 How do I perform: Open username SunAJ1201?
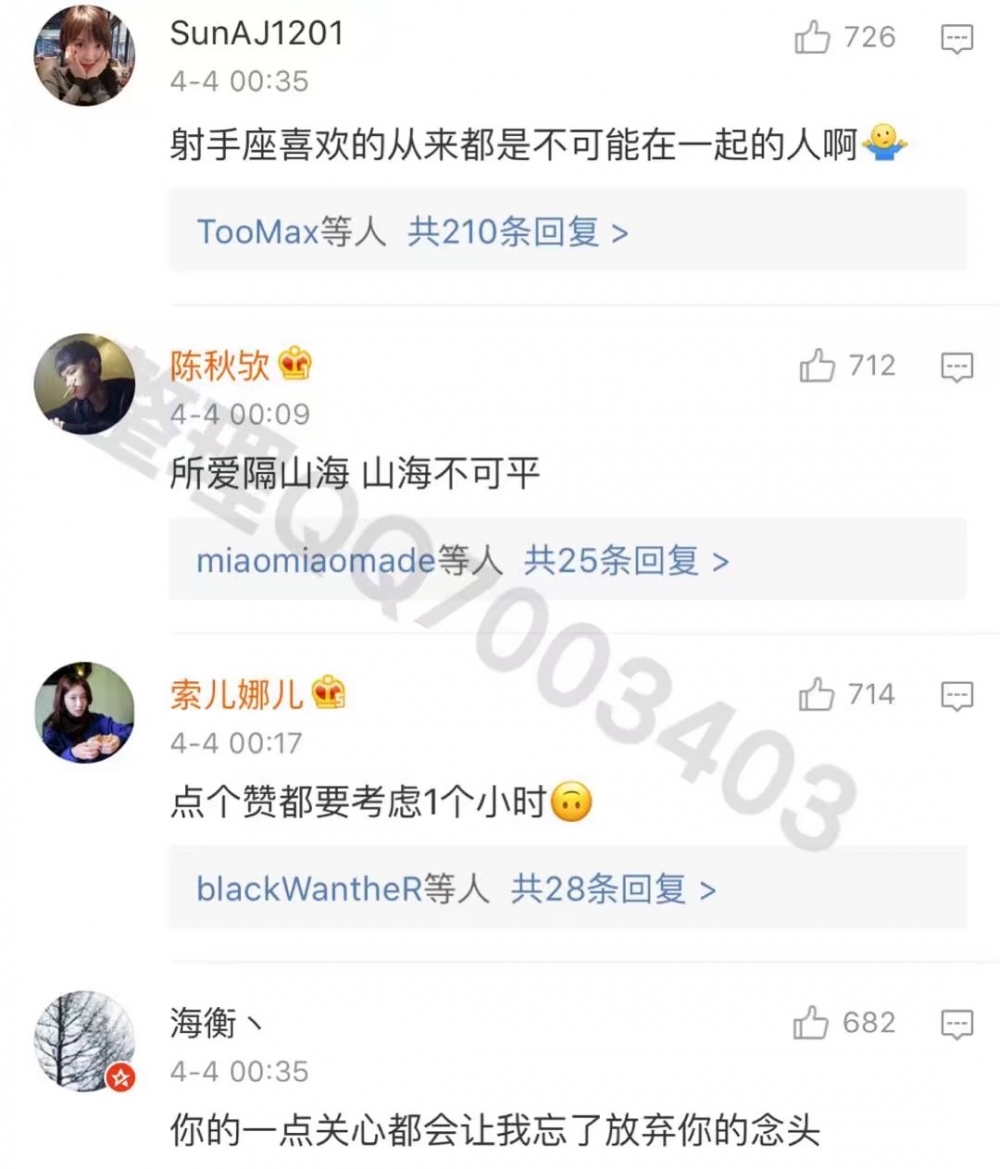(x=257, y=34)
